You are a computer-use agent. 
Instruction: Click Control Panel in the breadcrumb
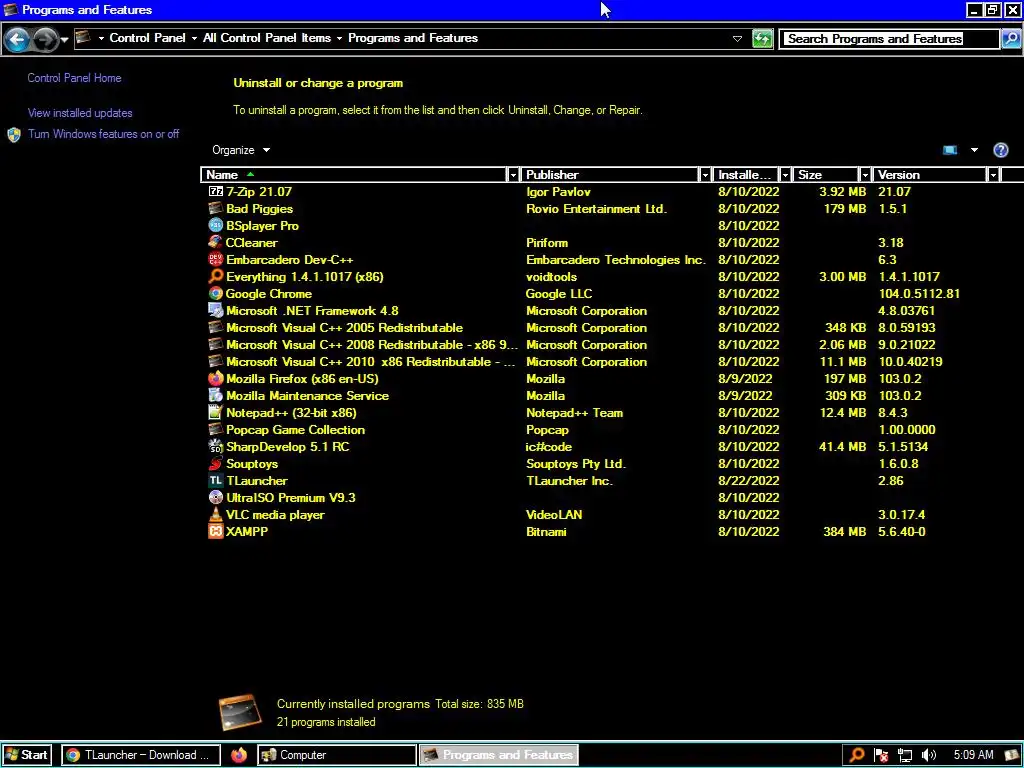pos(148,38)
